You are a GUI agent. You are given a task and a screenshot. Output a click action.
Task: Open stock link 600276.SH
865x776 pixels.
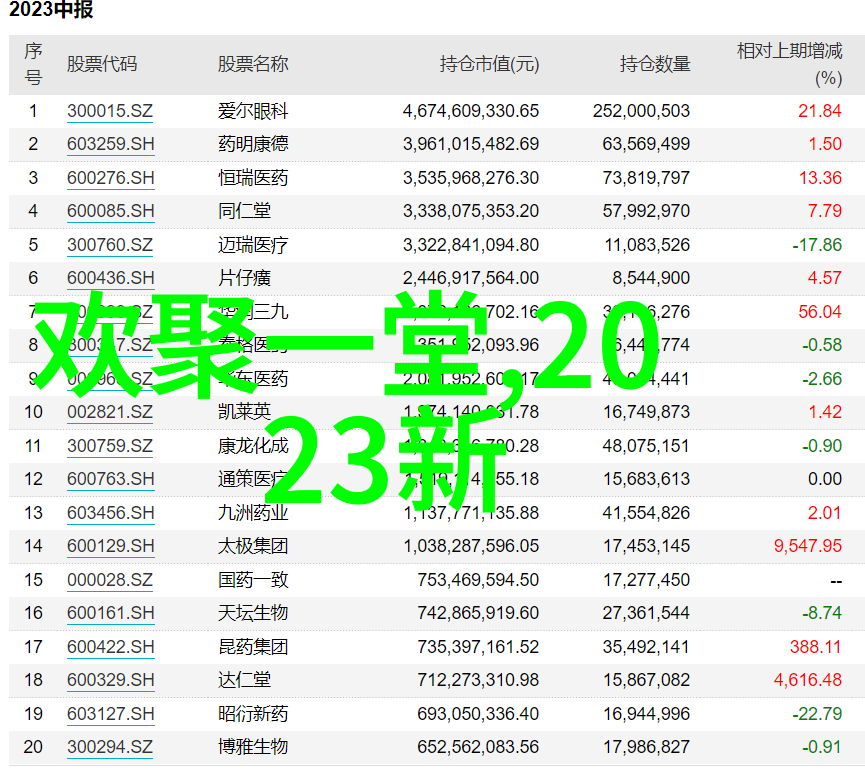tap(110, 178)
